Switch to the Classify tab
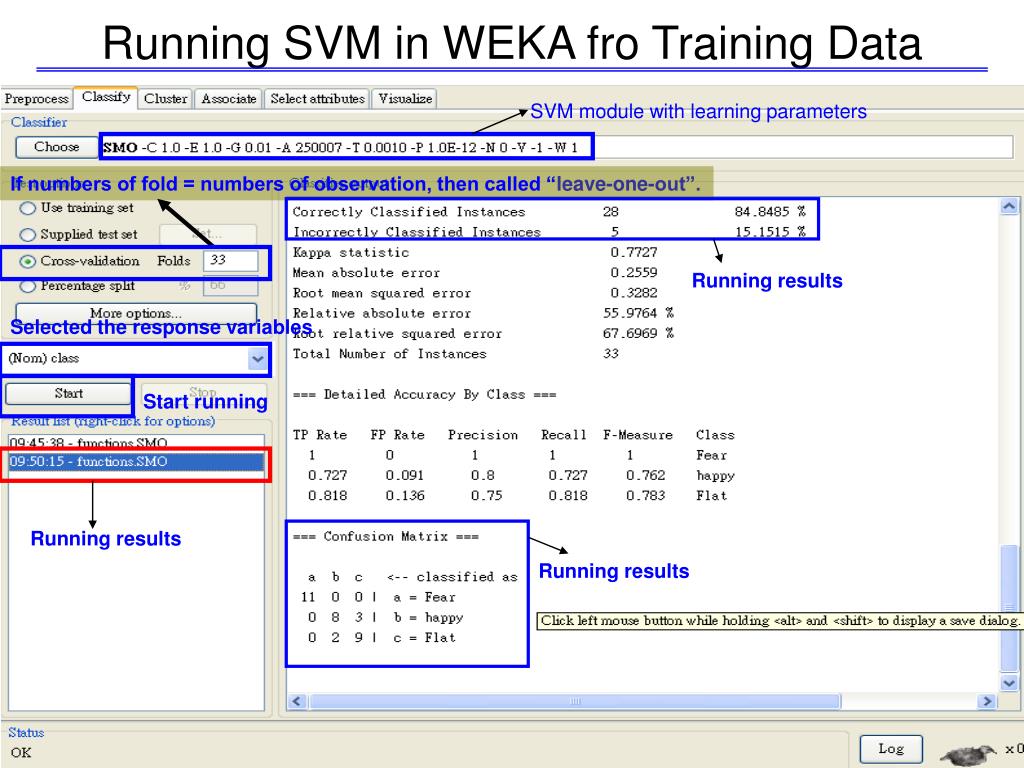The image size is (1024, 768). tap(106, 97)
